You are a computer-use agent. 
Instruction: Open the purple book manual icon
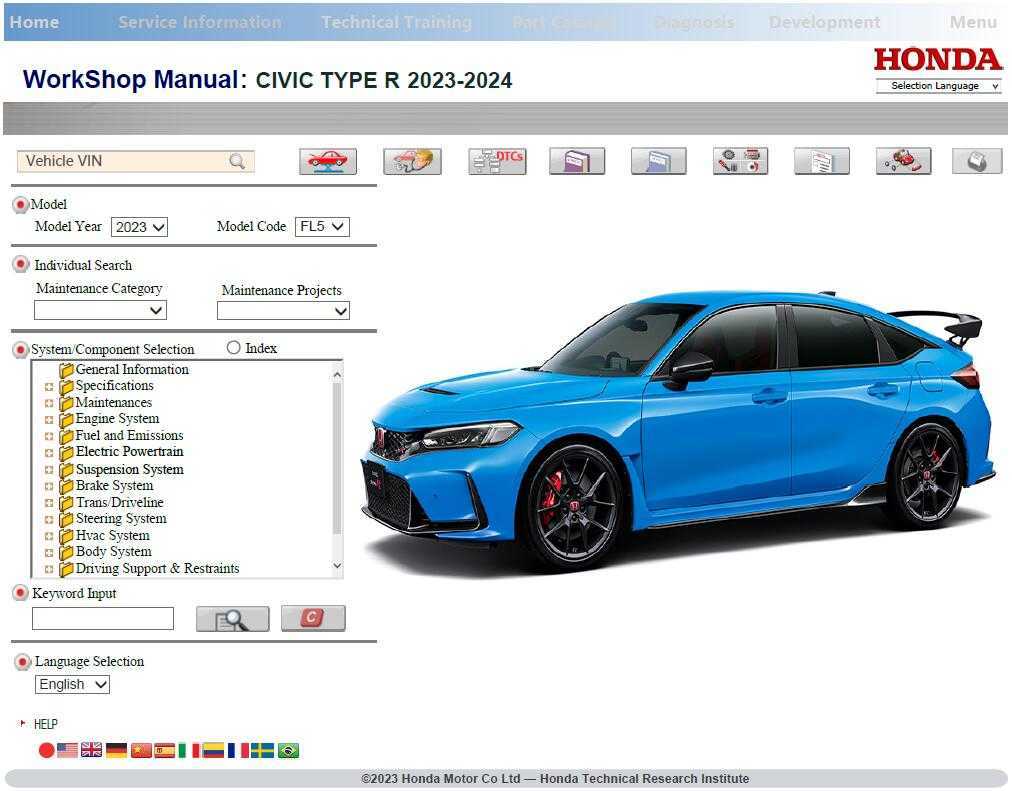[577, 161]
